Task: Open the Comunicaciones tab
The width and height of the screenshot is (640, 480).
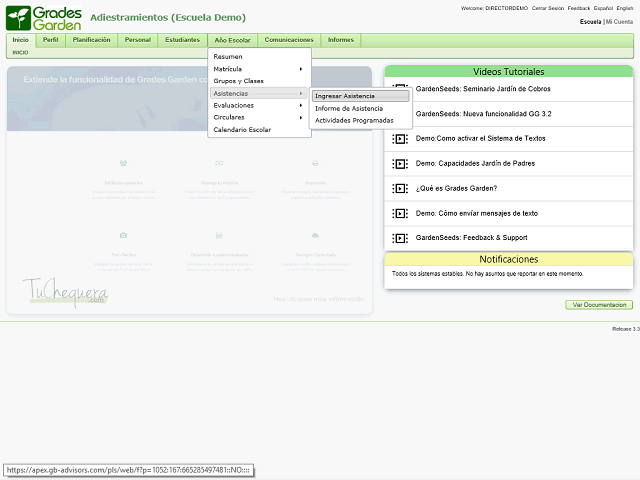Action: pyautogui.click(x=289, y=40)
